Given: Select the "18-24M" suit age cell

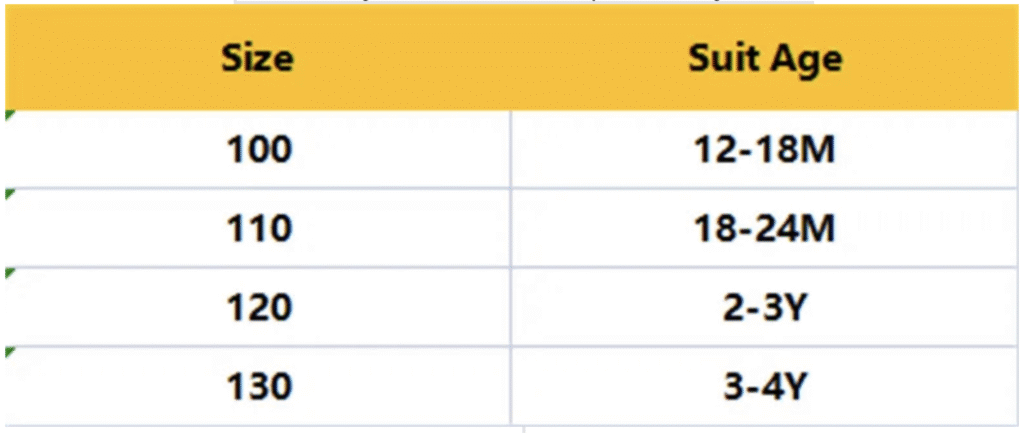Looking at the screenshot, I should click(x=765, y=228).
